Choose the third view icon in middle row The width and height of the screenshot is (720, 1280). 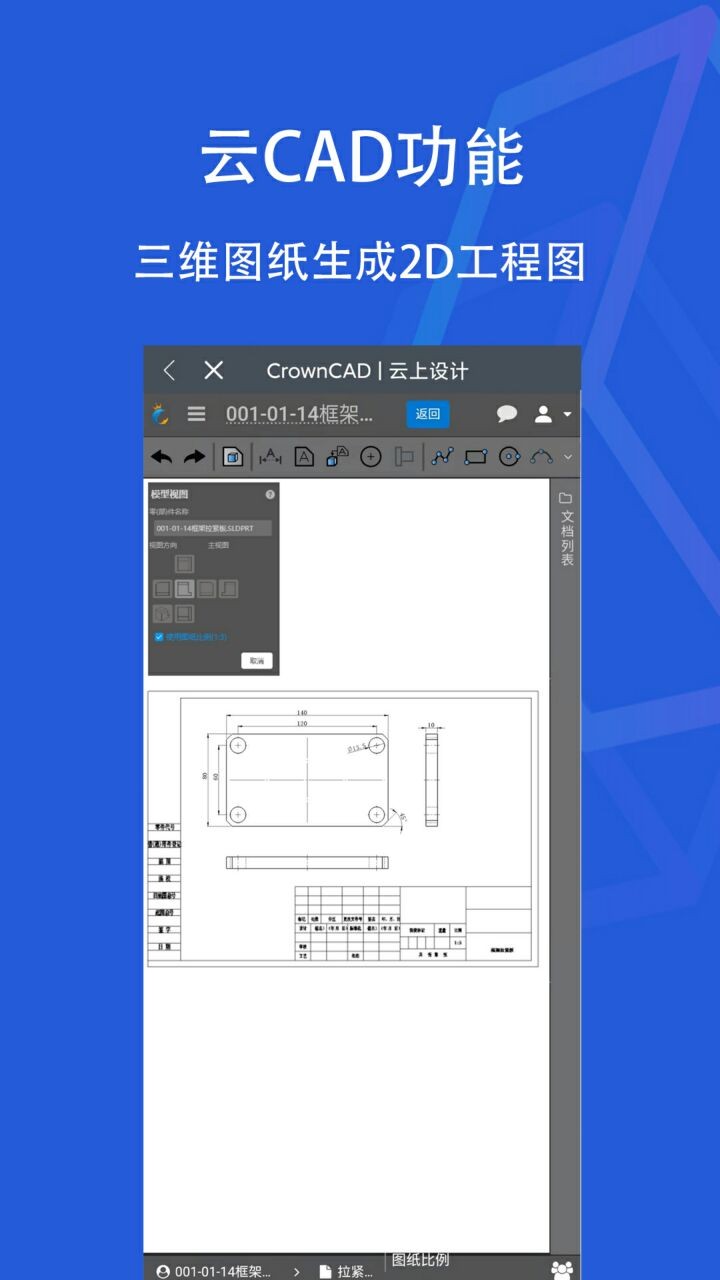pyautogui.click(x=207, y=589)
